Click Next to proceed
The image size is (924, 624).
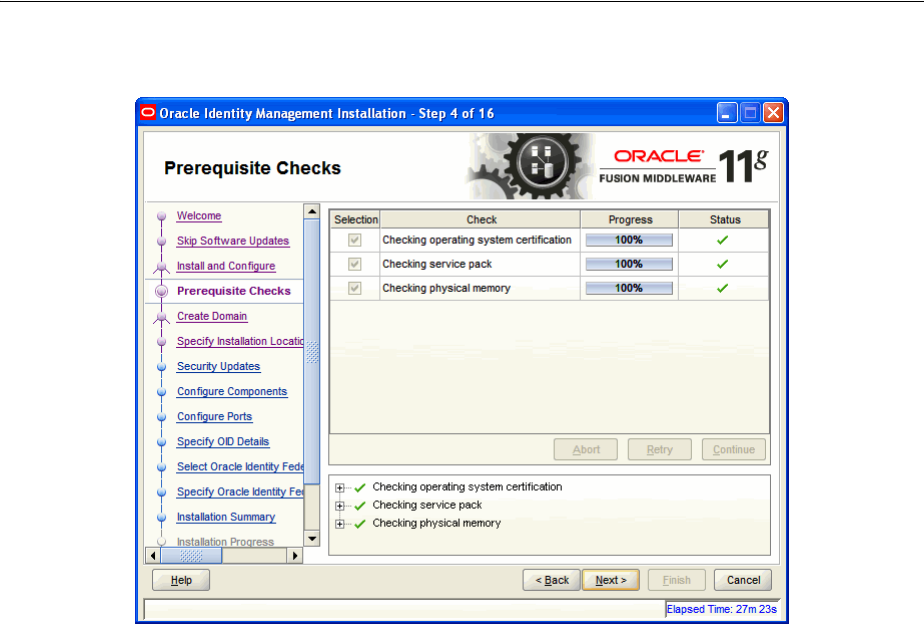click(x=611, y=580)
